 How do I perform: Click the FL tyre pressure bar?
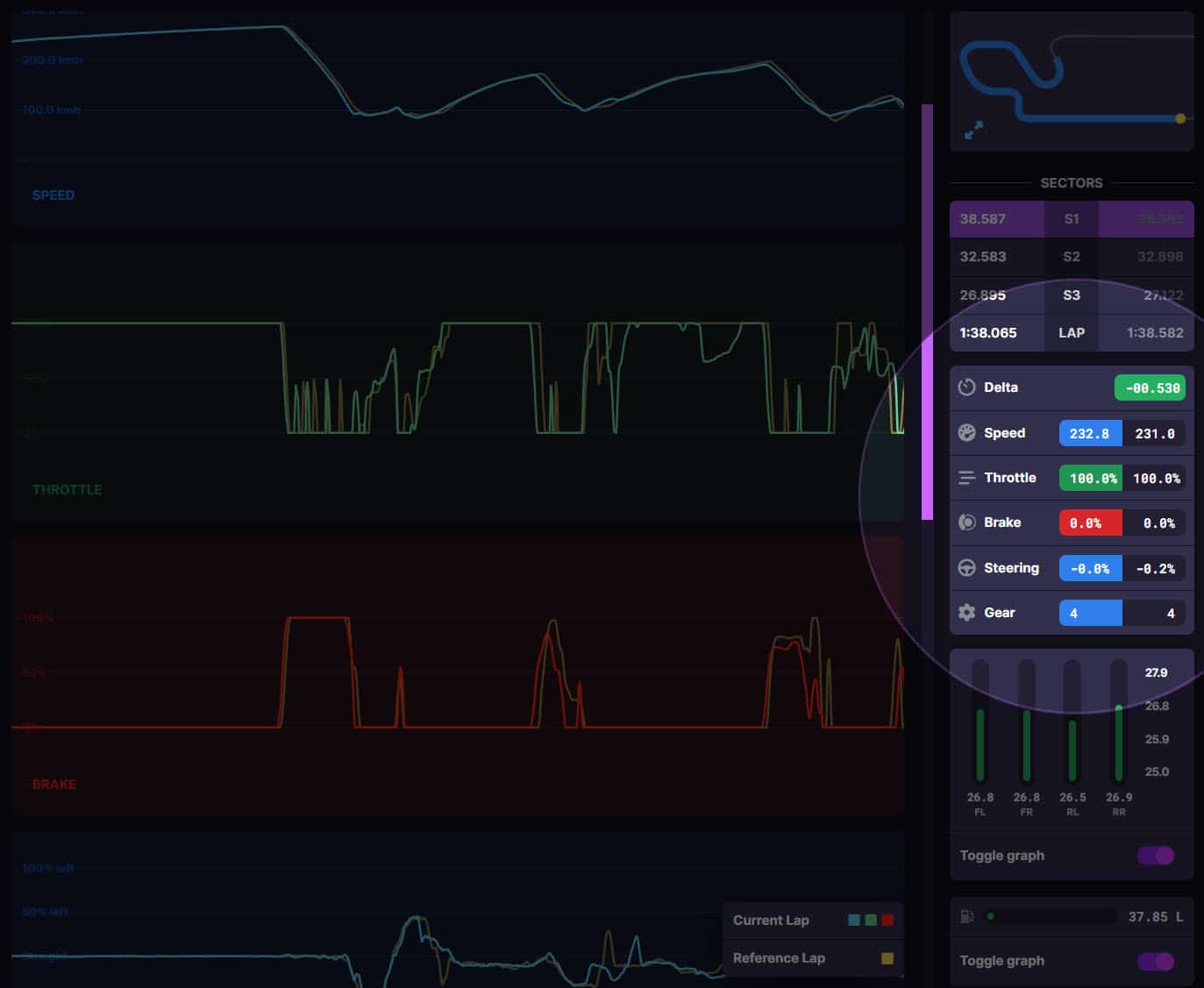980,721
